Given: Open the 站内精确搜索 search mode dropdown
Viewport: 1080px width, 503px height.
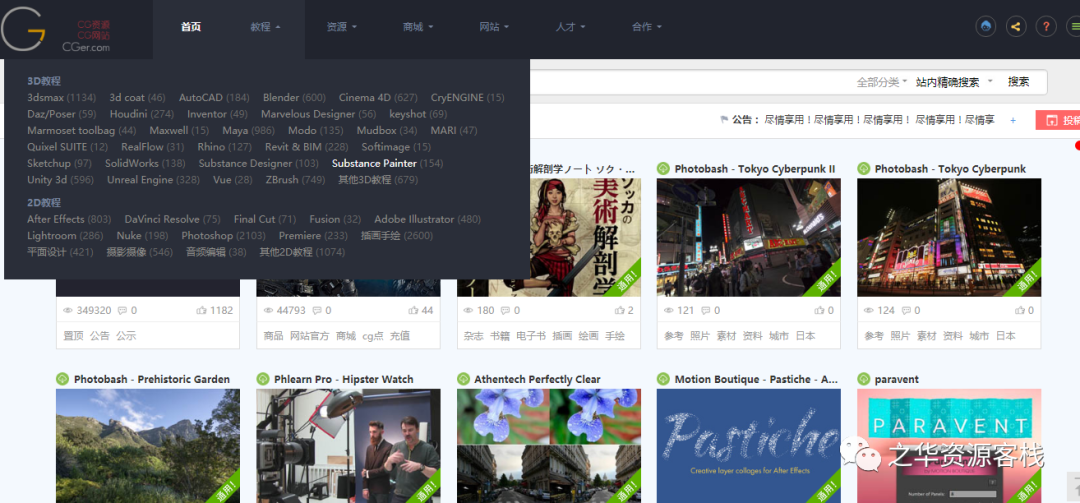Looking at the screenshot, I should click(x=954, y=82).
